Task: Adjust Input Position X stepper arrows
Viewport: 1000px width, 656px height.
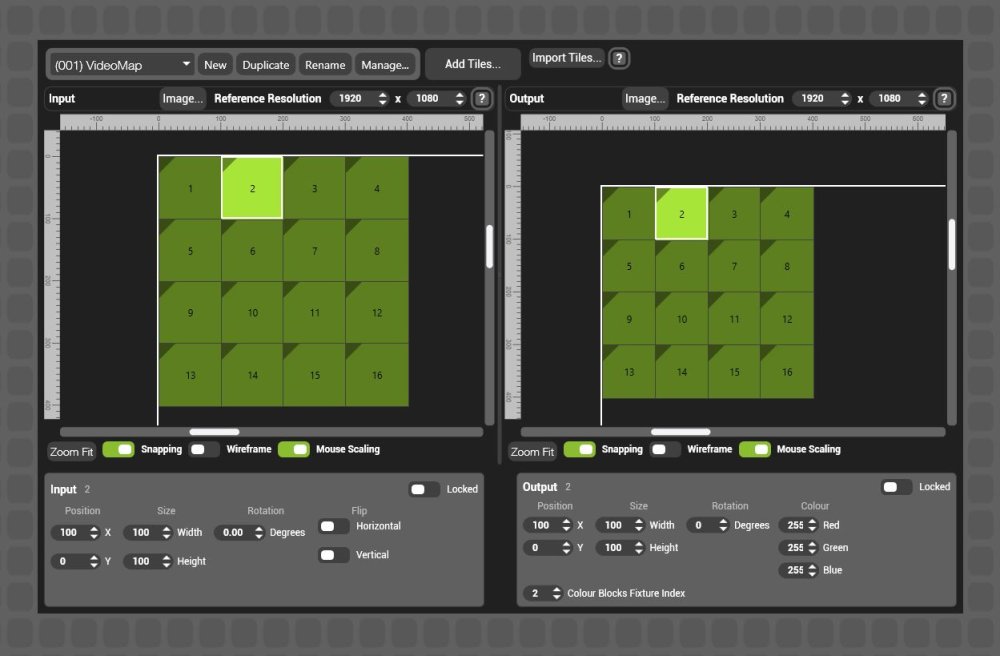Action: tap(94, 532)
